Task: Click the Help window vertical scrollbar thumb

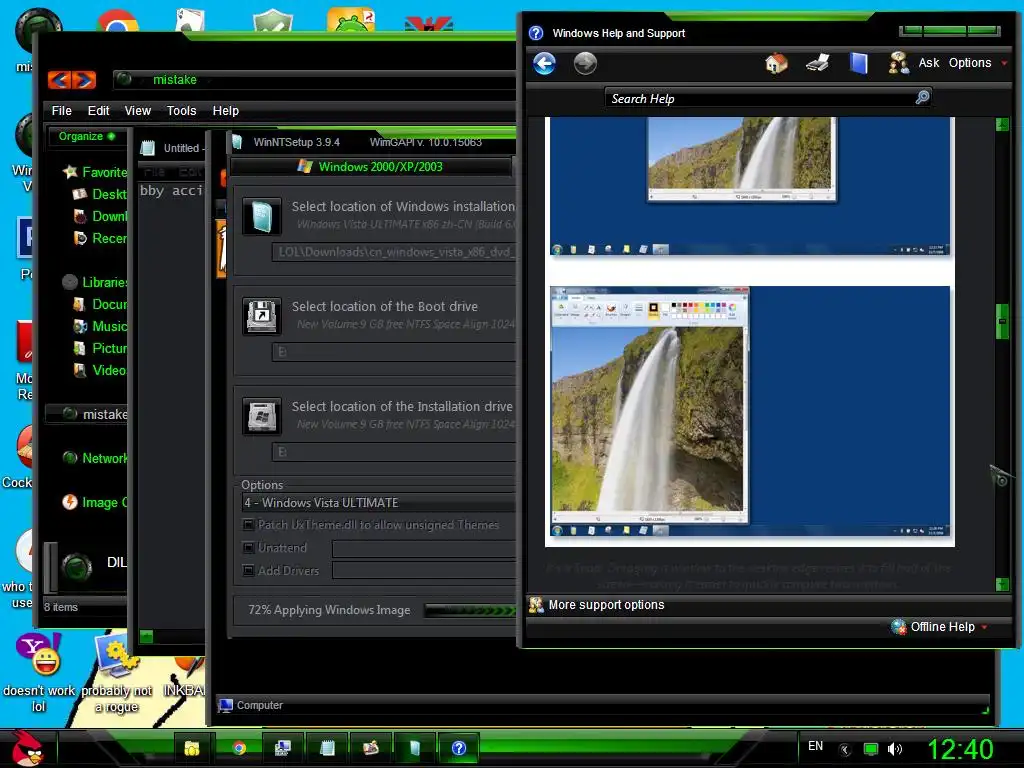Action: (x=1002, y=321)
